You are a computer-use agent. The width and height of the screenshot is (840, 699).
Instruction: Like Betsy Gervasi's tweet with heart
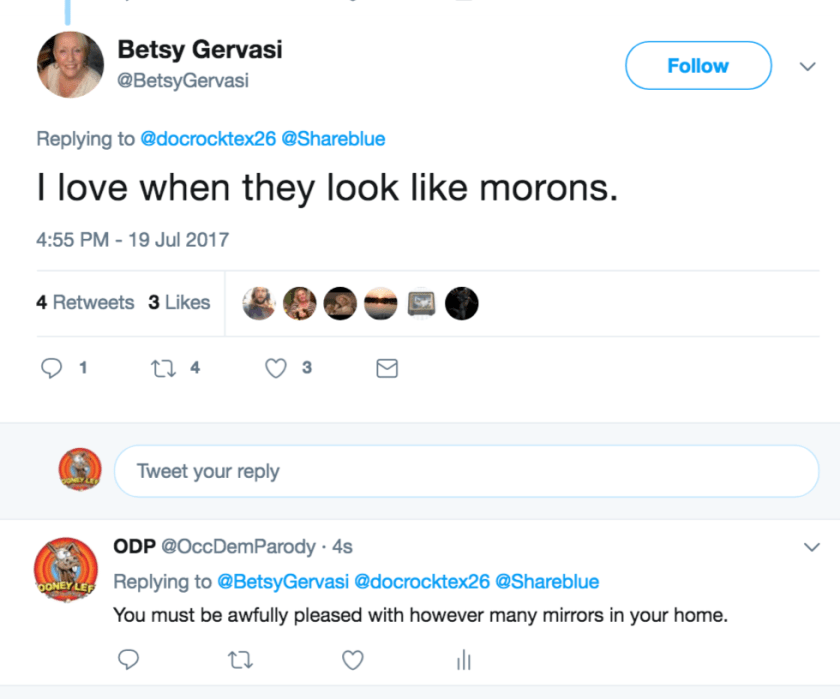pyautogui.click(x=276, y=368)
